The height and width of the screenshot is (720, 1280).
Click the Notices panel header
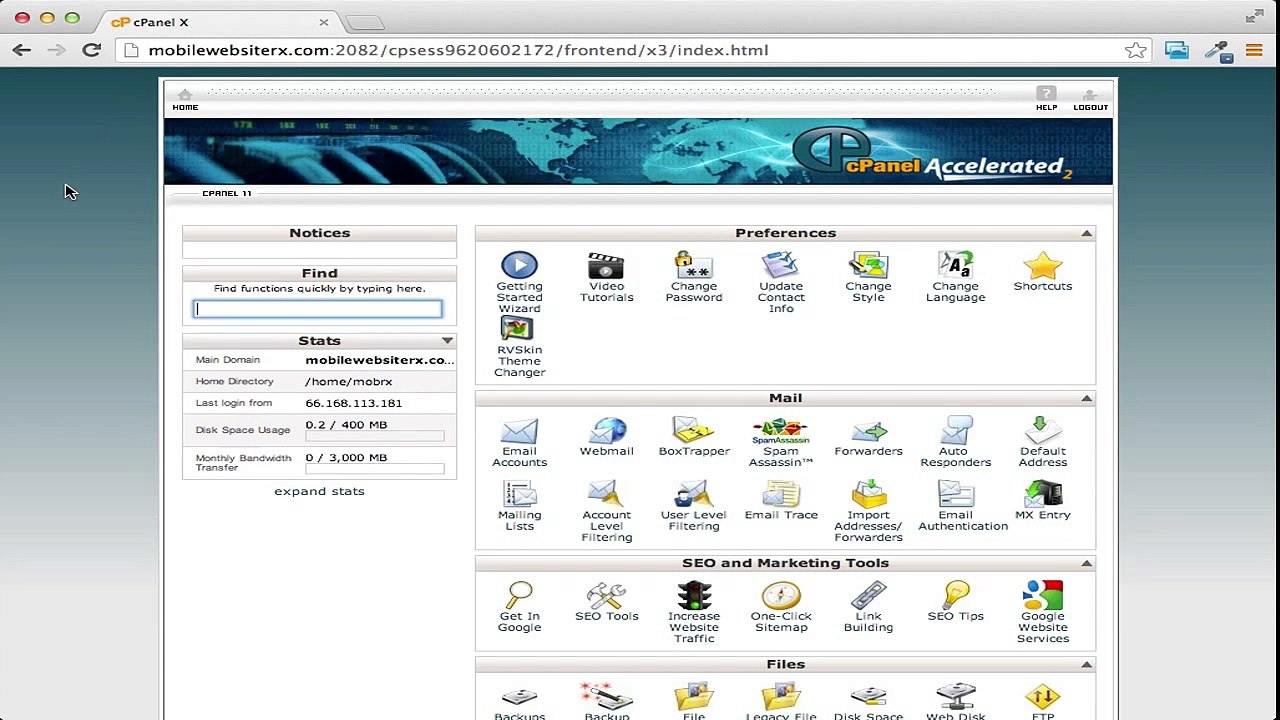[319, 233]
